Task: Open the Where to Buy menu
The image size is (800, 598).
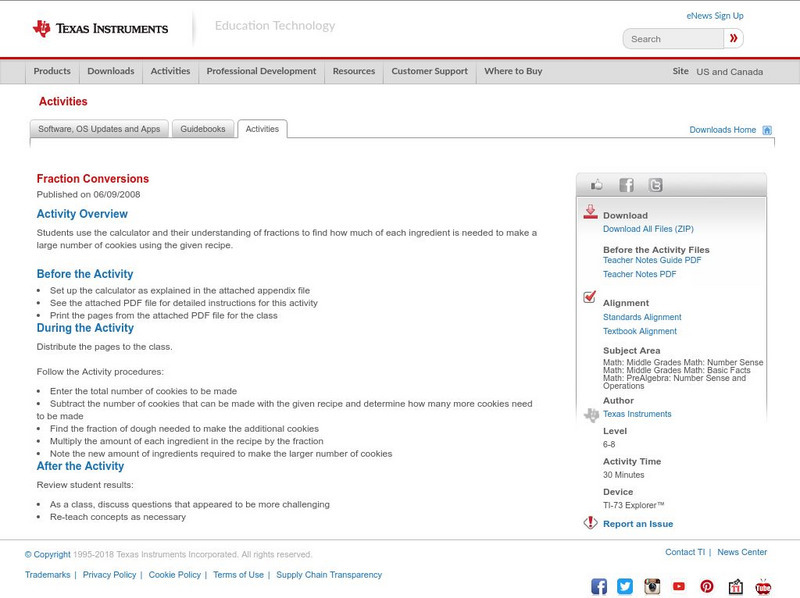Action: [x=513, y=71]
